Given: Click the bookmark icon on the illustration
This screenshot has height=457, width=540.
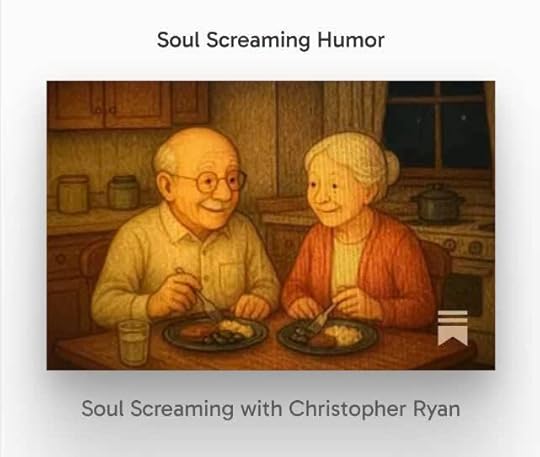Looking at the screenshot, I should (453, 328).
